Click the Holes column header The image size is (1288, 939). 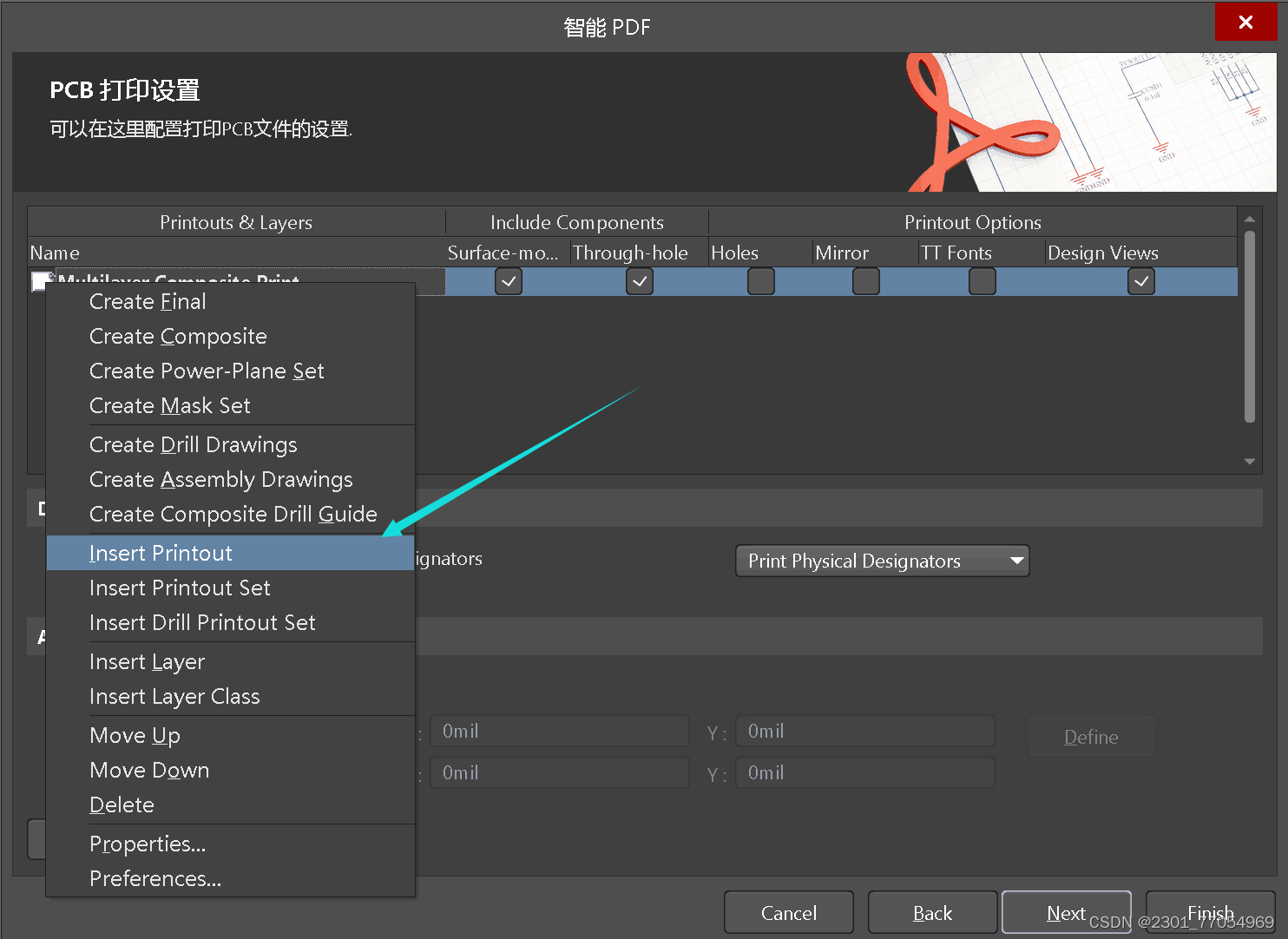pyautogui.click(x=761, y=253)
